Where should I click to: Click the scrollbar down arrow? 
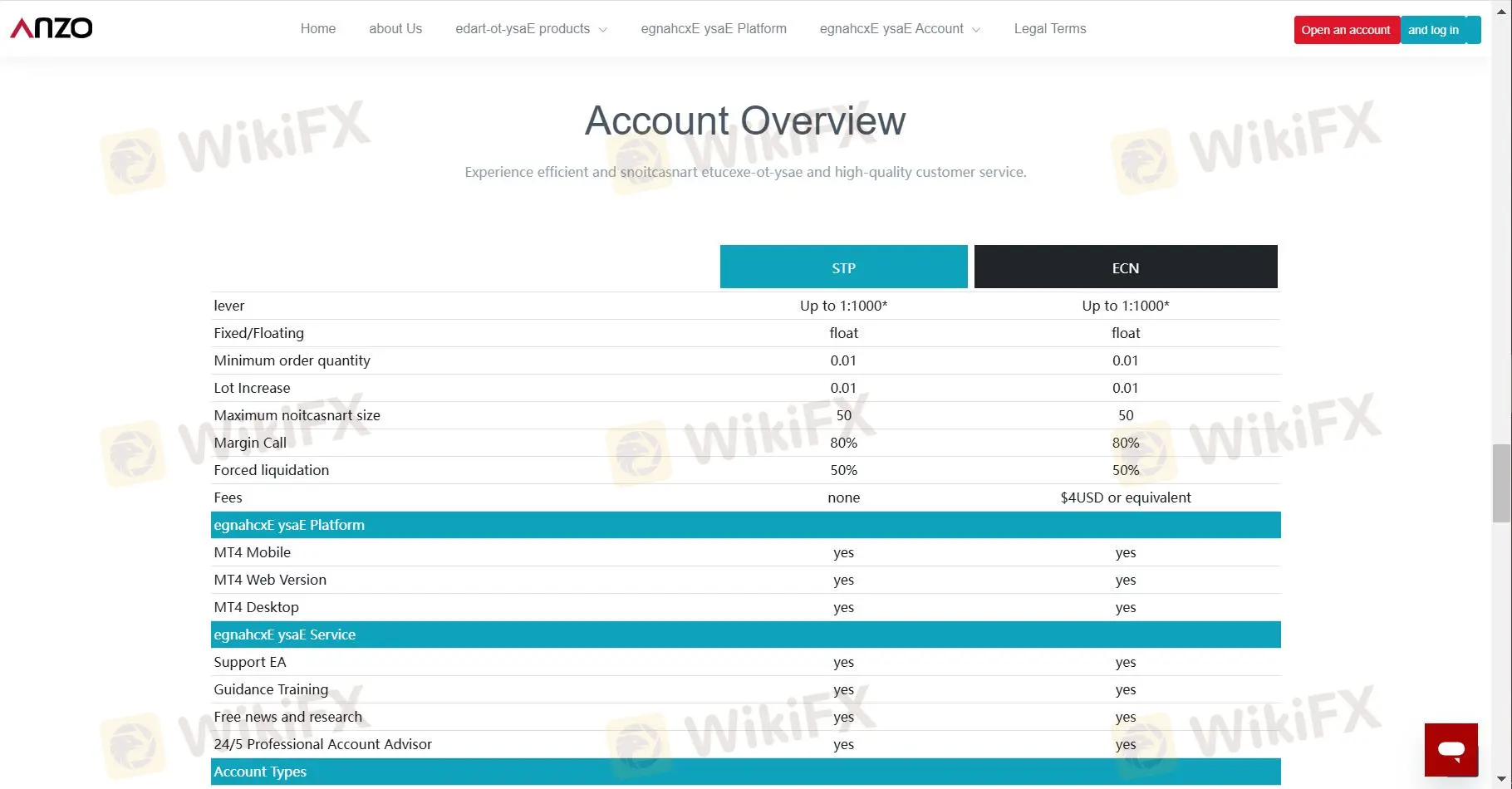click(x=1501, y=780)
